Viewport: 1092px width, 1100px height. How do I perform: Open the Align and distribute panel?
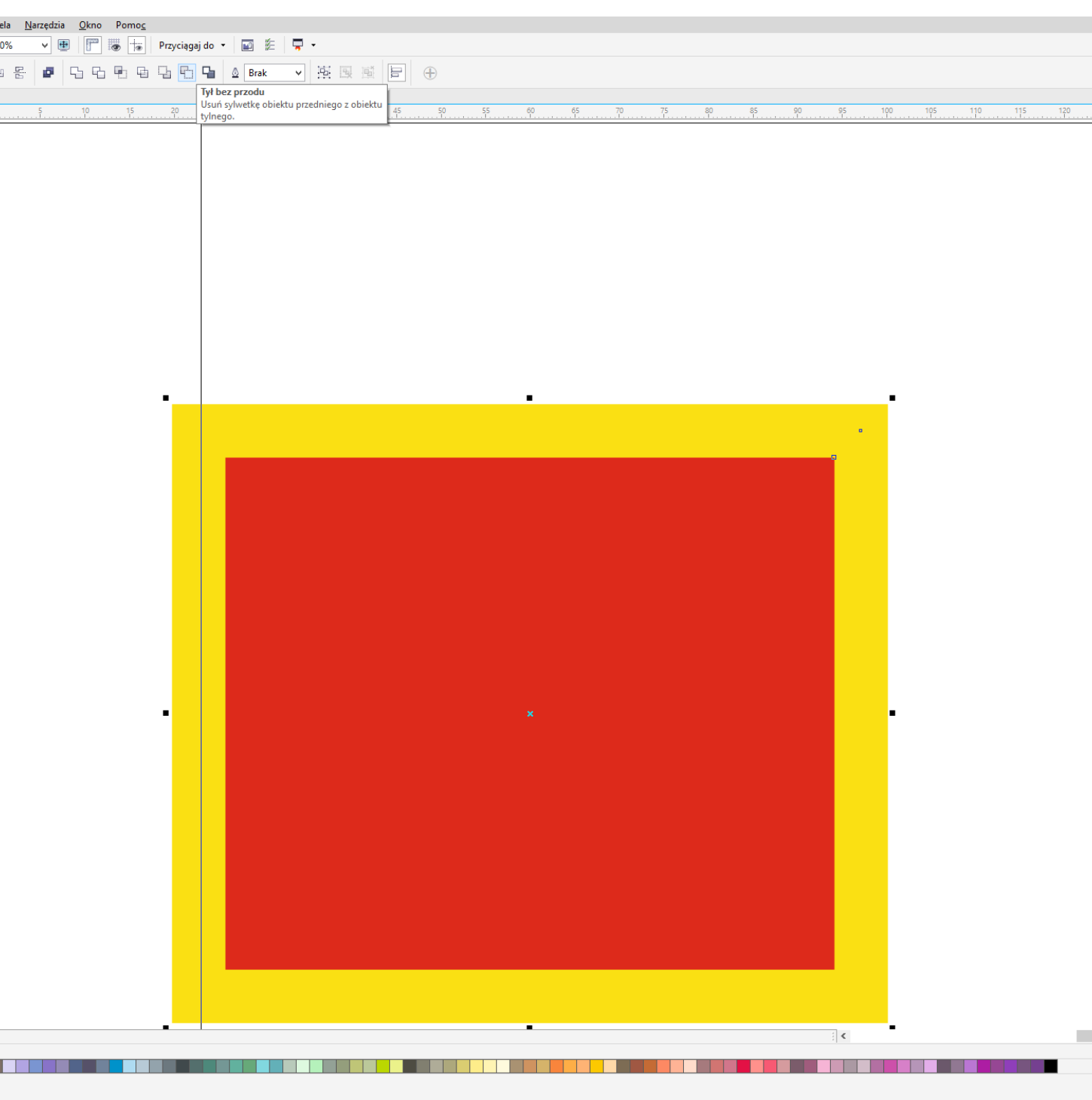(x=397, y=73)
